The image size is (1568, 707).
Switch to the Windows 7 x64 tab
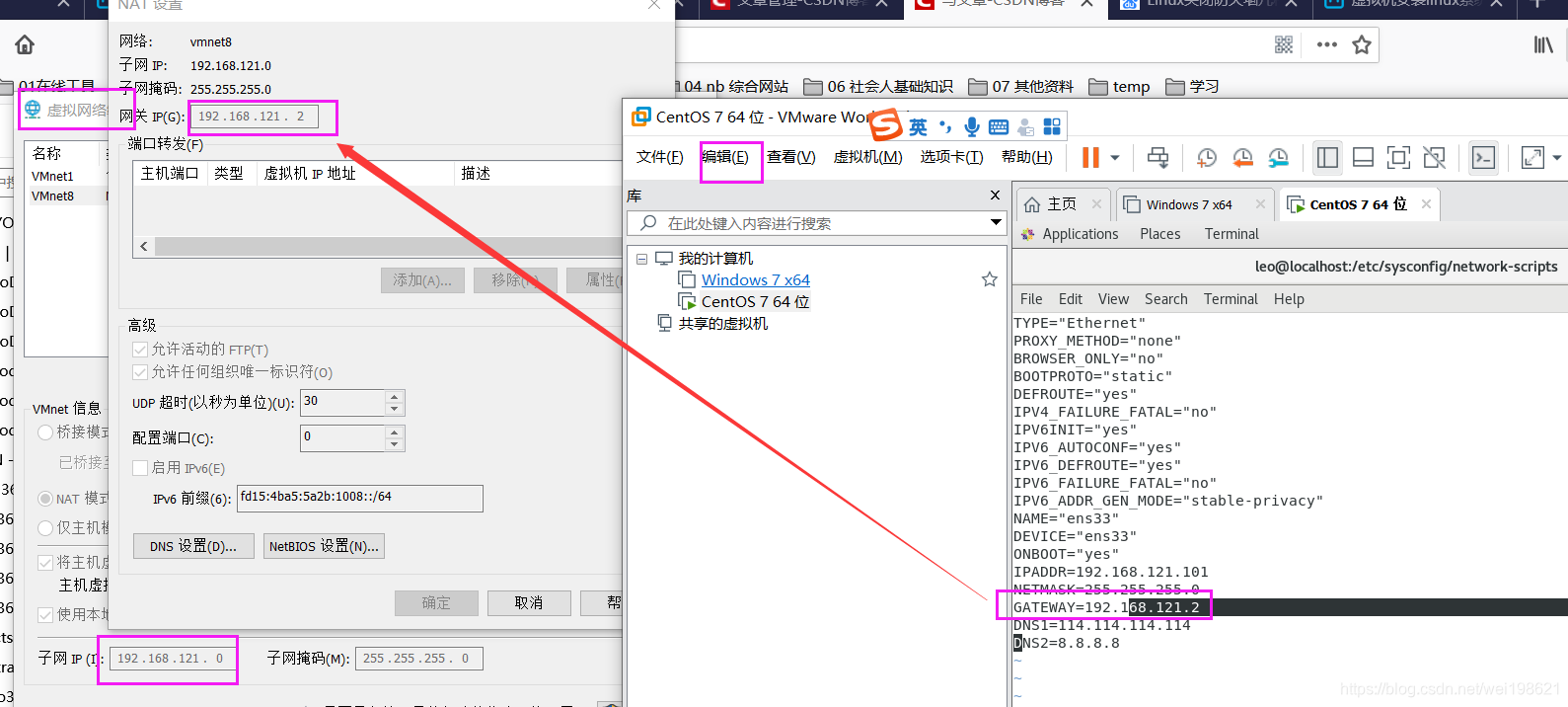1189,204
